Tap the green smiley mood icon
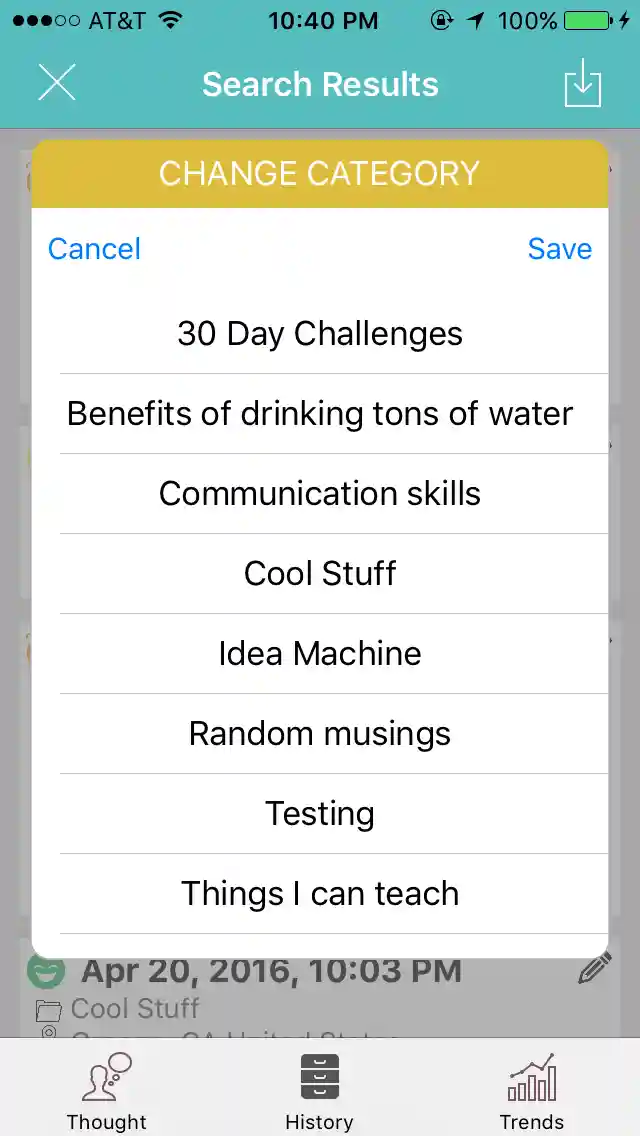Image resolution: width=640 pixels, height=1136 pixels. coord(46,970)
